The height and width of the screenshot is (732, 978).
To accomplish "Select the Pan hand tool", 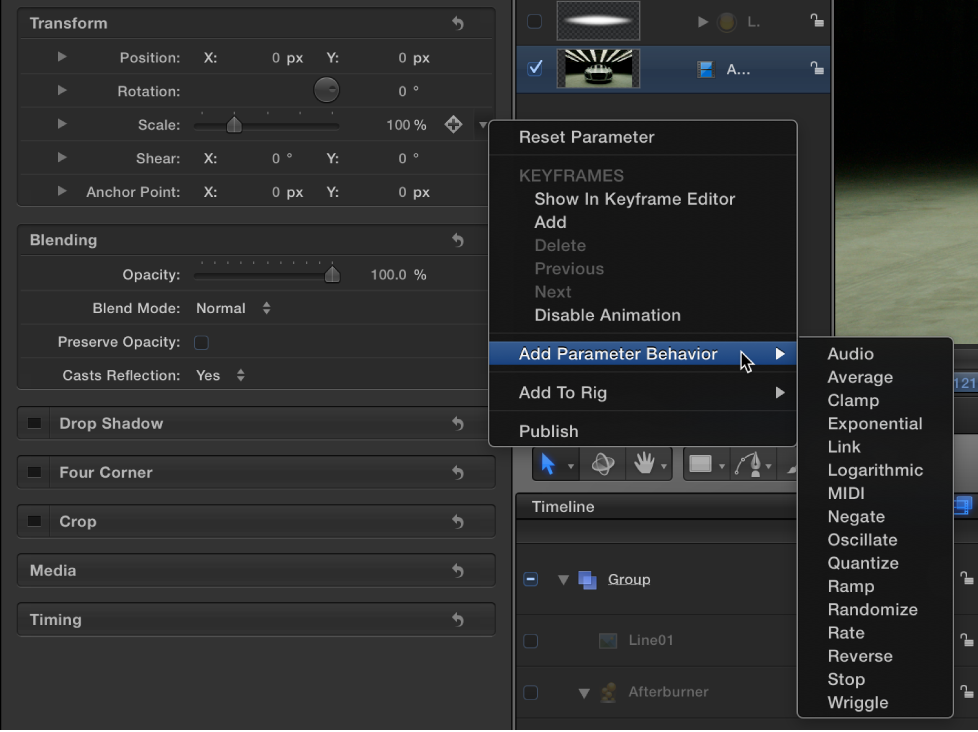I will 646,464.
